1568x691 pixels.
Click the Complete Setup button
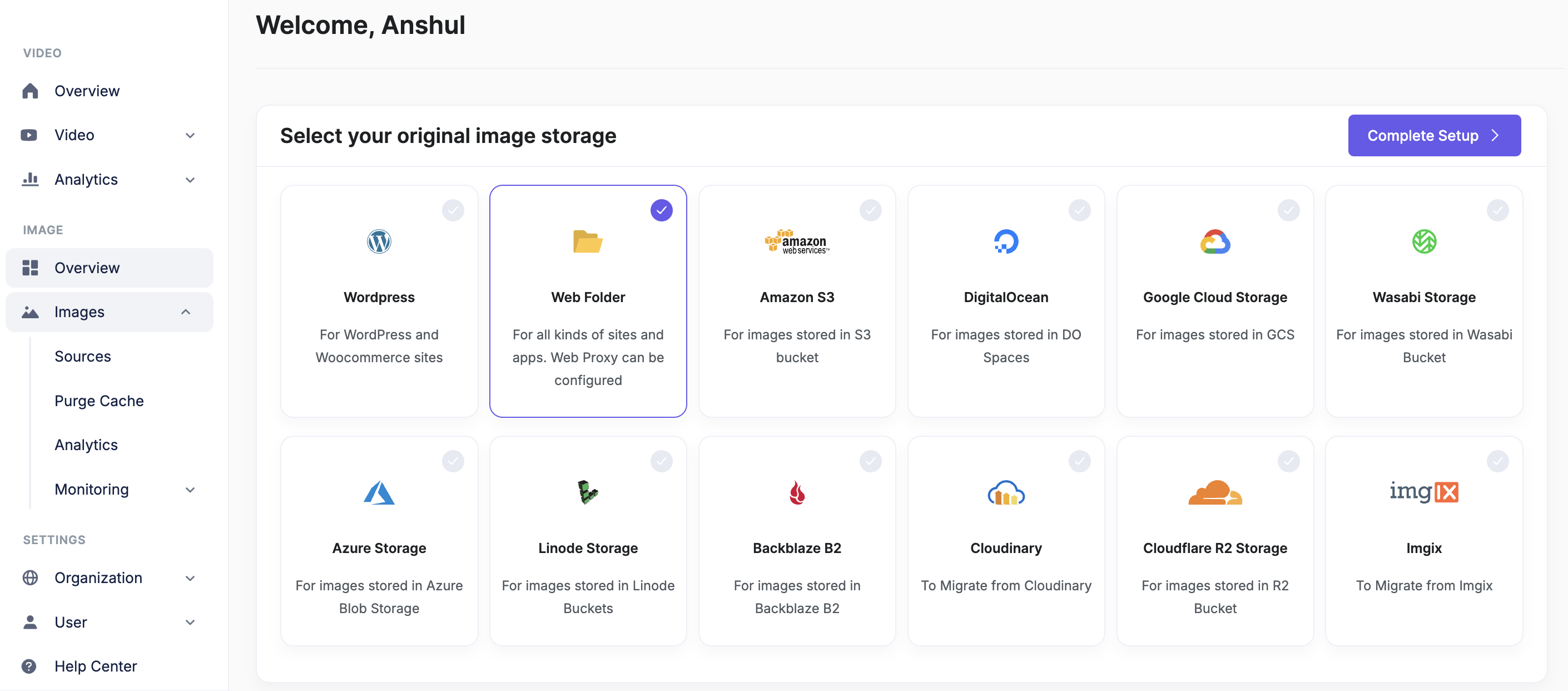(x=1434, y=135)
